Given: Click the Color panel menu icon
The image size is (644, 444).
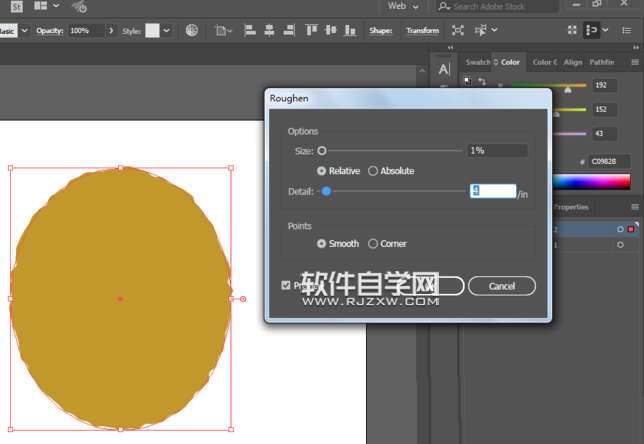Looking at the screenshot, I should click(x=634, y=62).
